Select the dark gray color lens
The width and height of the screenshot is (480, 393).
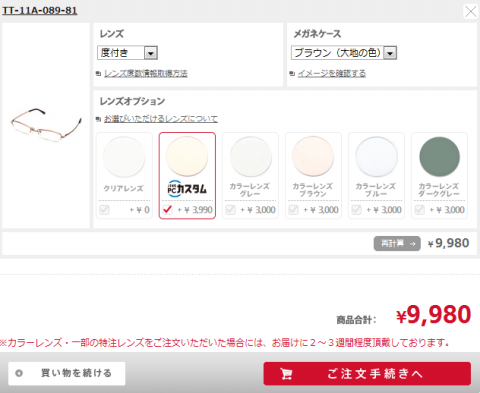pos(439,157)
